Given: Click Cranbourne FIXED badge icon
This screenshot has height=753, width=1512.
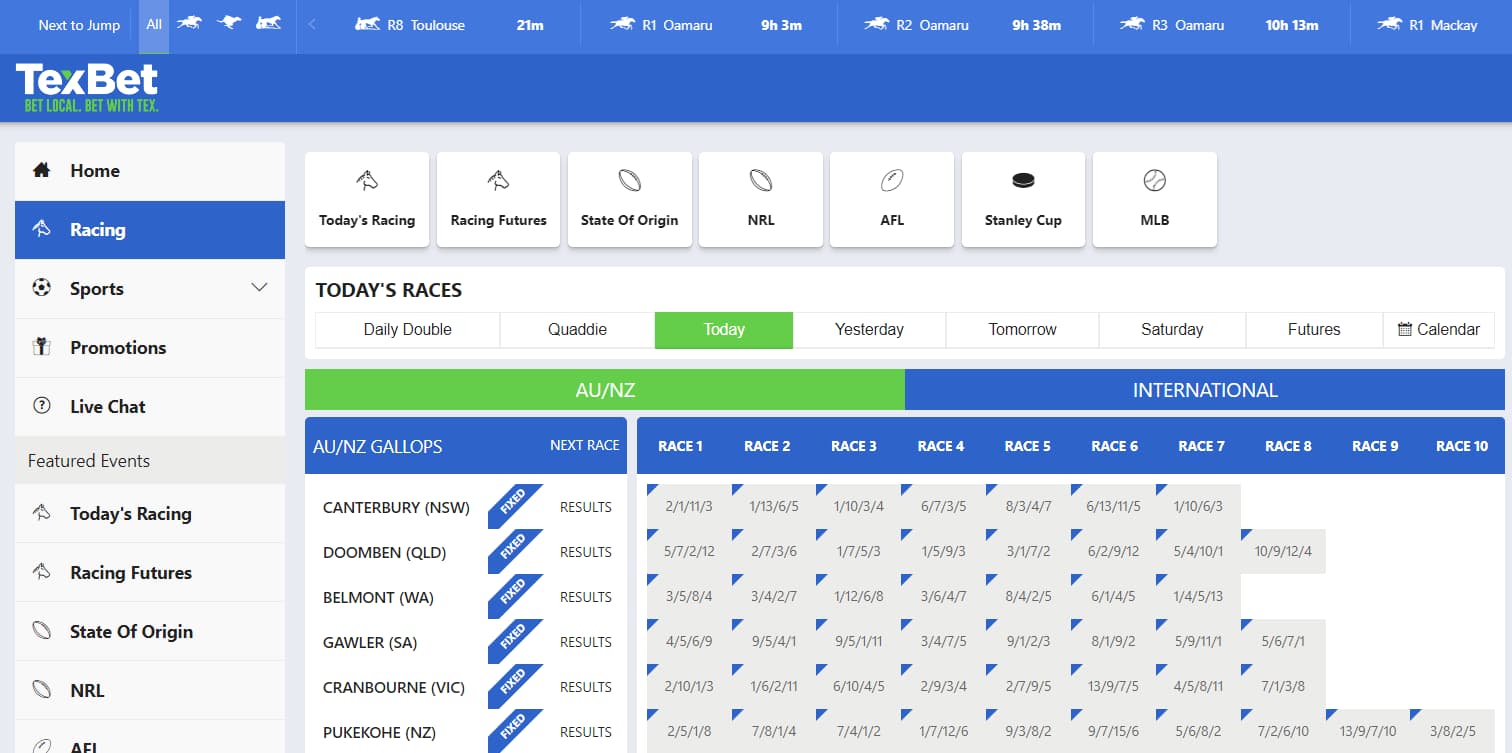Looking at the screenshot, I should coord(514,686).
